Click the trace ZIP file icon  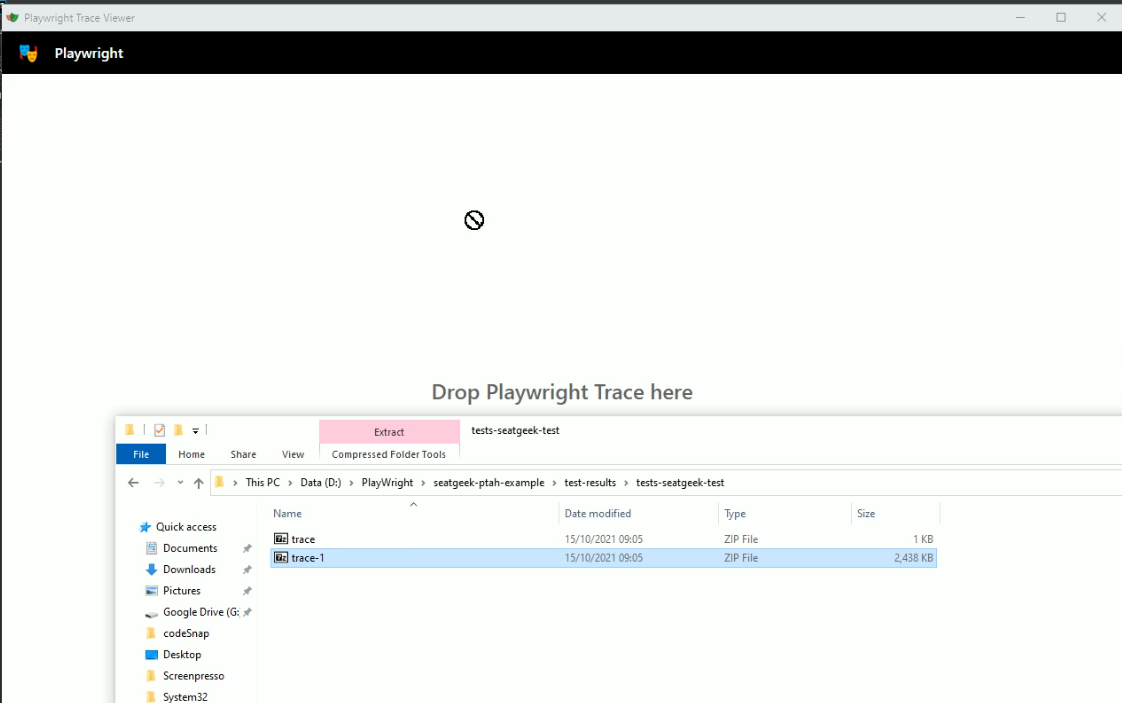tap(281, 538)
